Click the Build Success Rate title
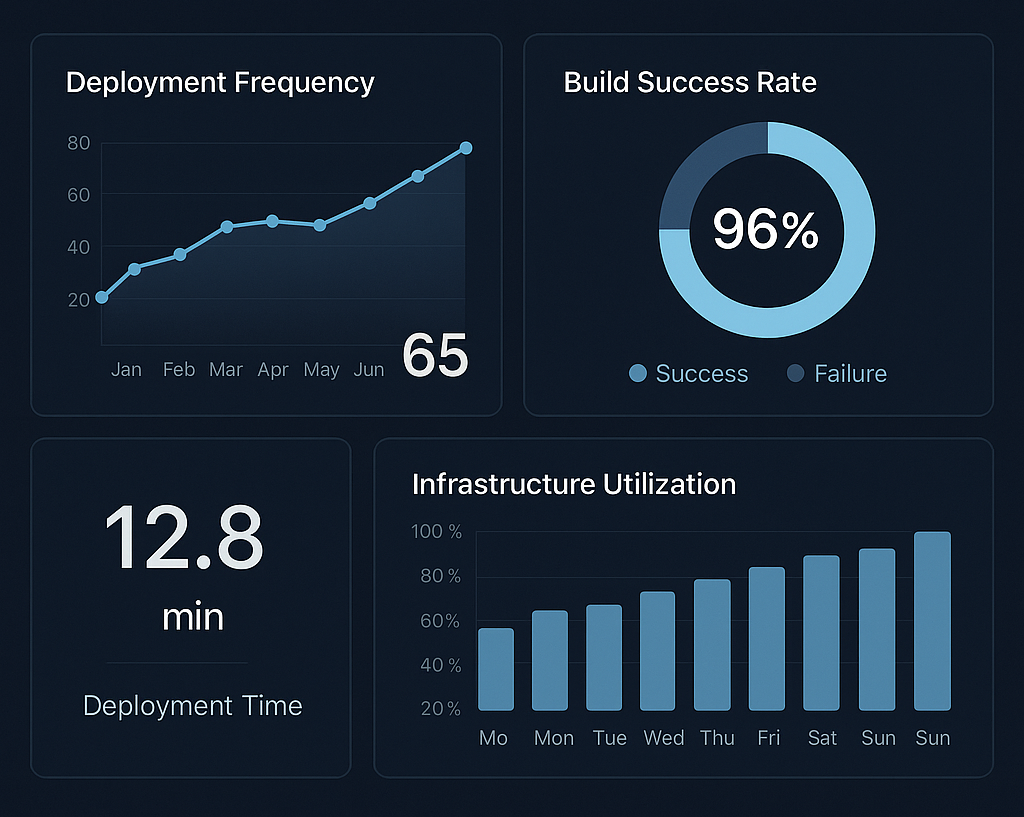This screenshot has width=1024, height=817. tap(690, 82)
